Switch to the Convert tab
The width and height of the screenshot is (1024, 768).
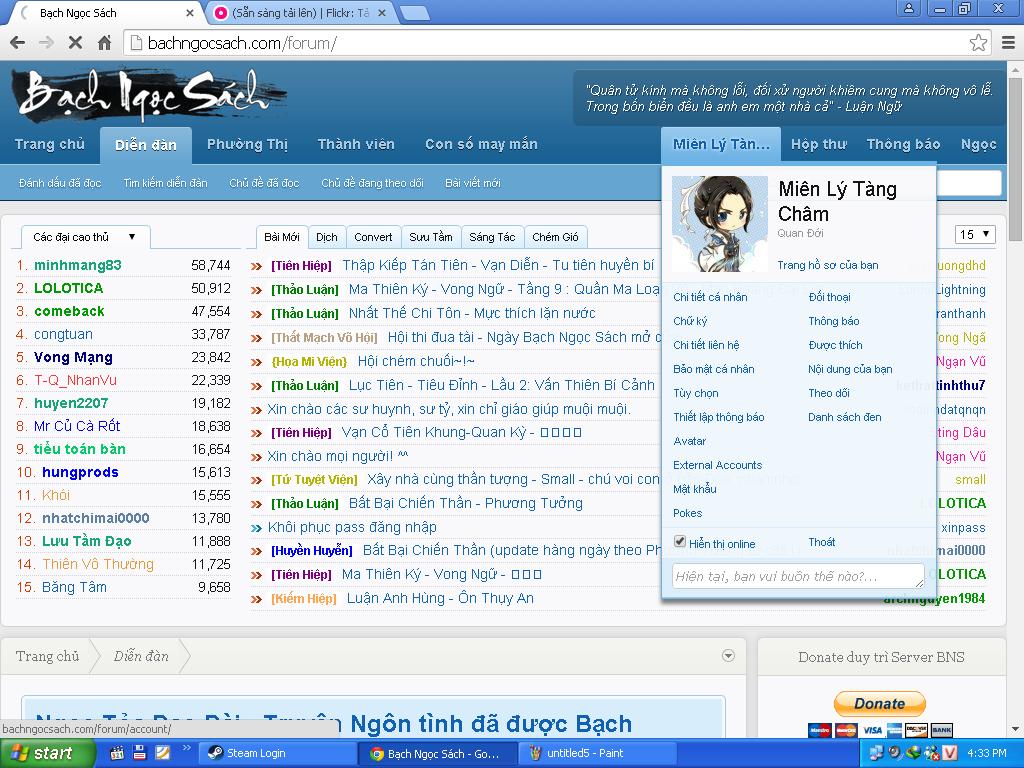[x=373, y=237]
